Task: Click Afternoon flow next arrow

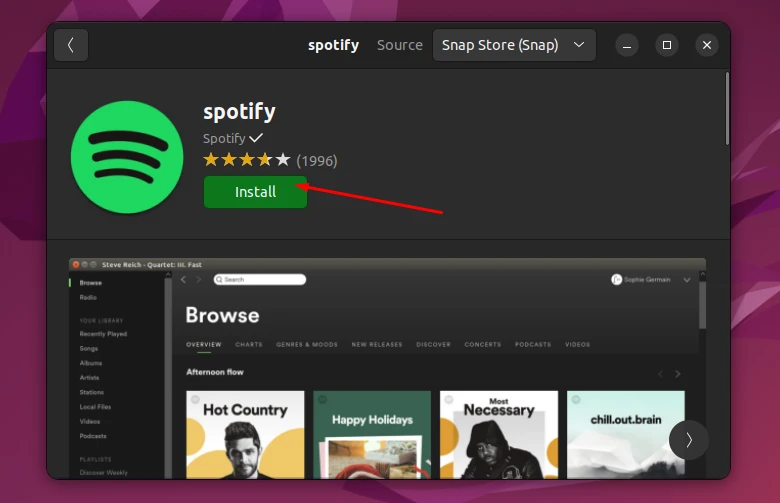Action: (x=678, y=374)
